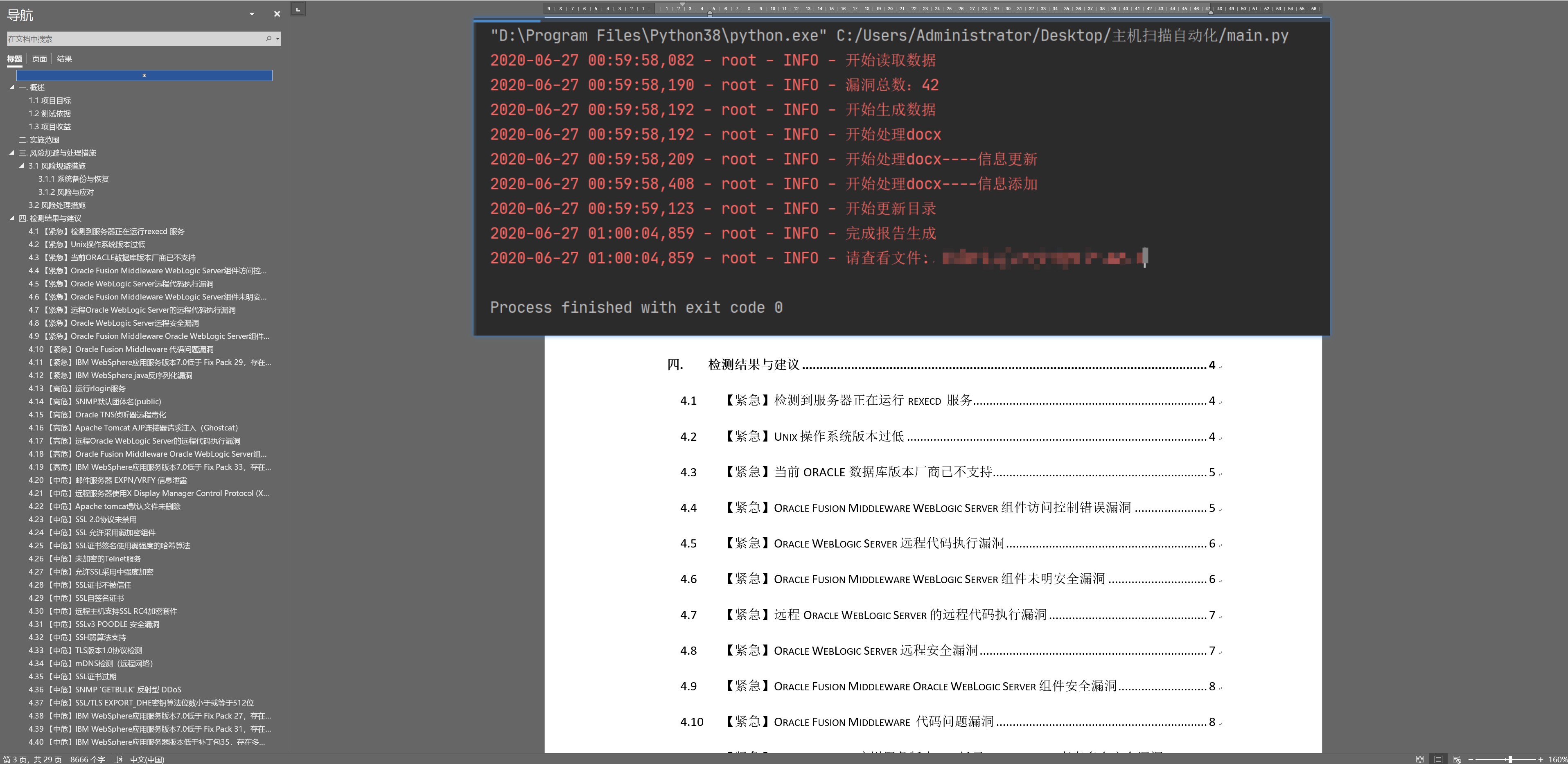Go to heading 4.22 Apache tomcat默认文件未删除
This screenshot has height=764, width=1568.
point(105,507)
